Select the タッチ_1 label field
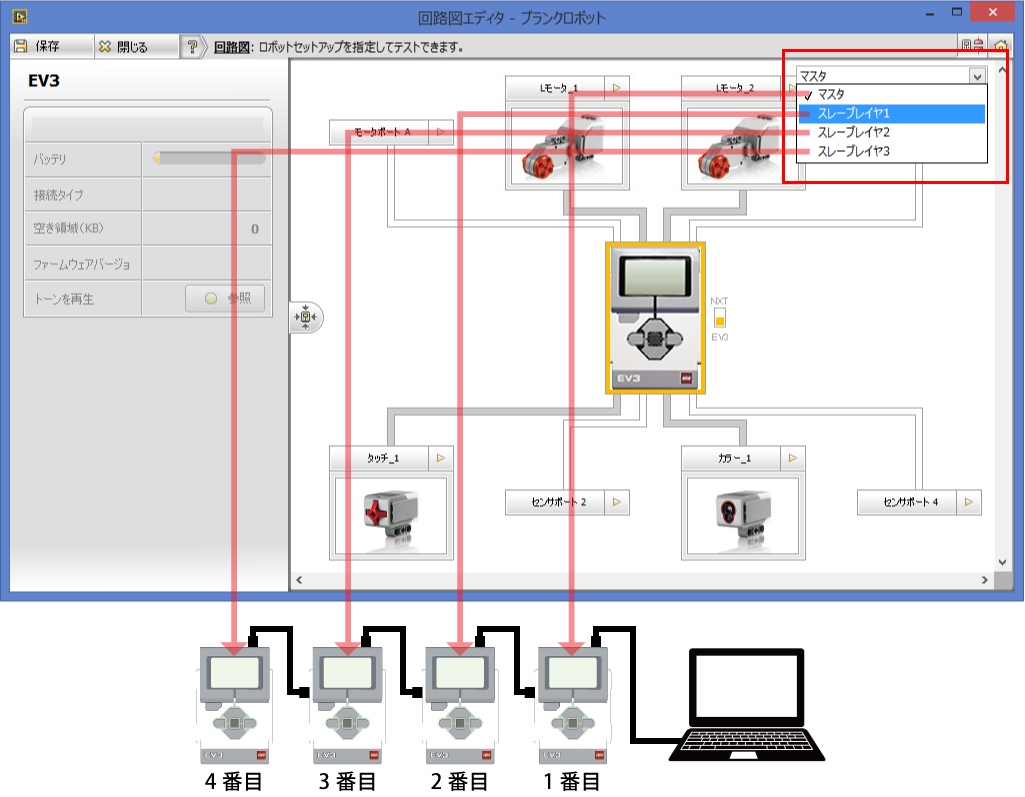1025x797 pixels. 379,458
